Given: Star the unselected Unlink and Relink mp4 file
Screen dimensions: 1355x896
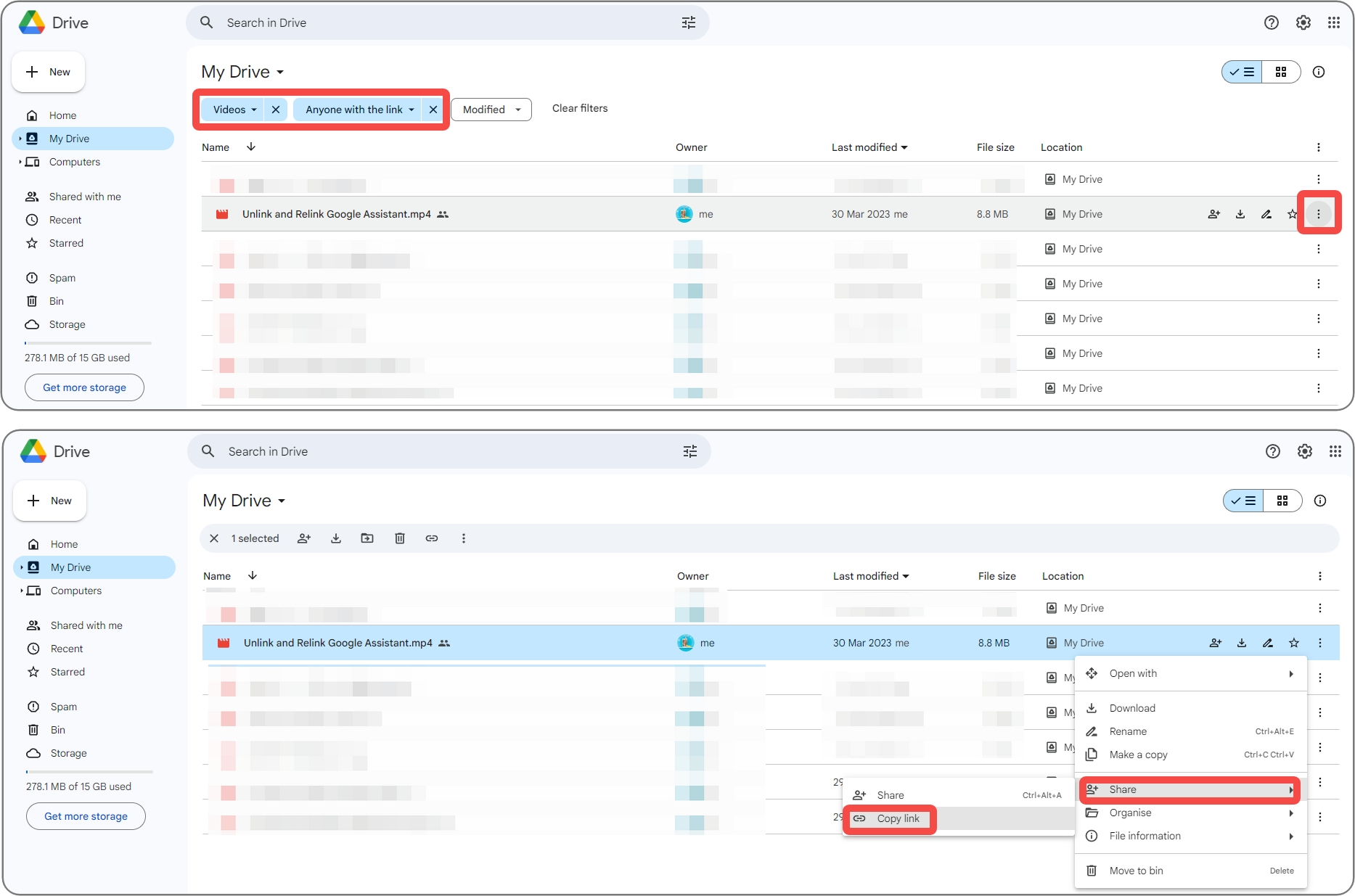Looking at the screenshot, I should [1292, 214].
